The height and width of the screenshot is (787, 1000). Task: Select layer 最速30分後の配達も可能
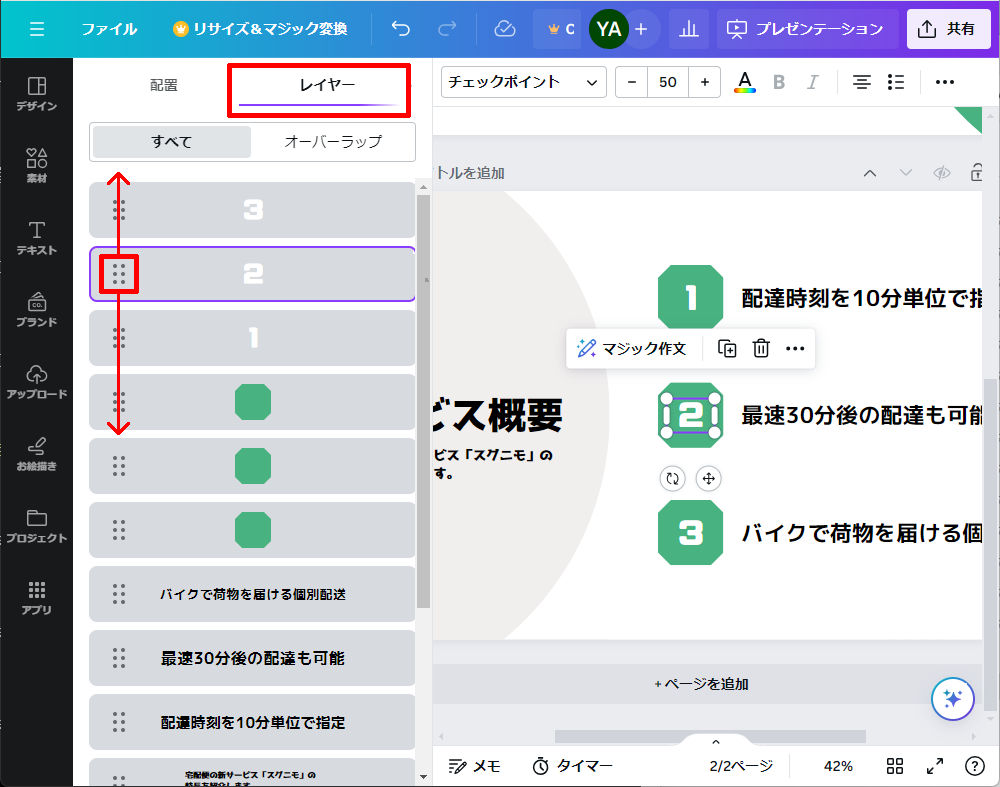click(253, 658)
